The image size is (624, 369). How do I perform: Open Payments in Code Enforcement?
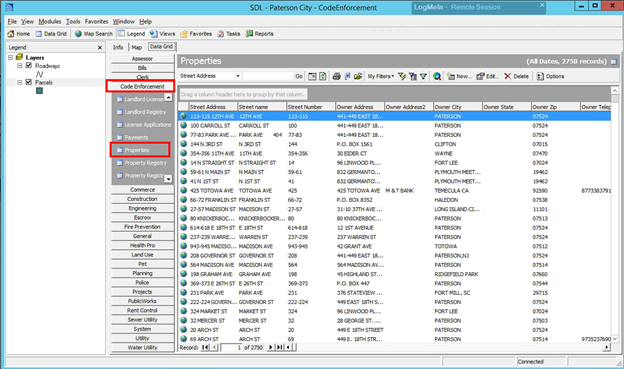132,137
